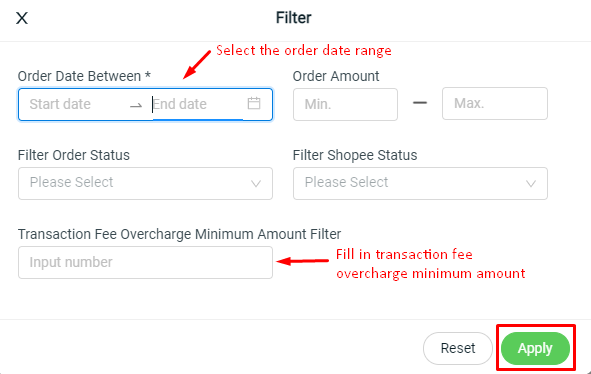Select the Max order amount field

495,104
